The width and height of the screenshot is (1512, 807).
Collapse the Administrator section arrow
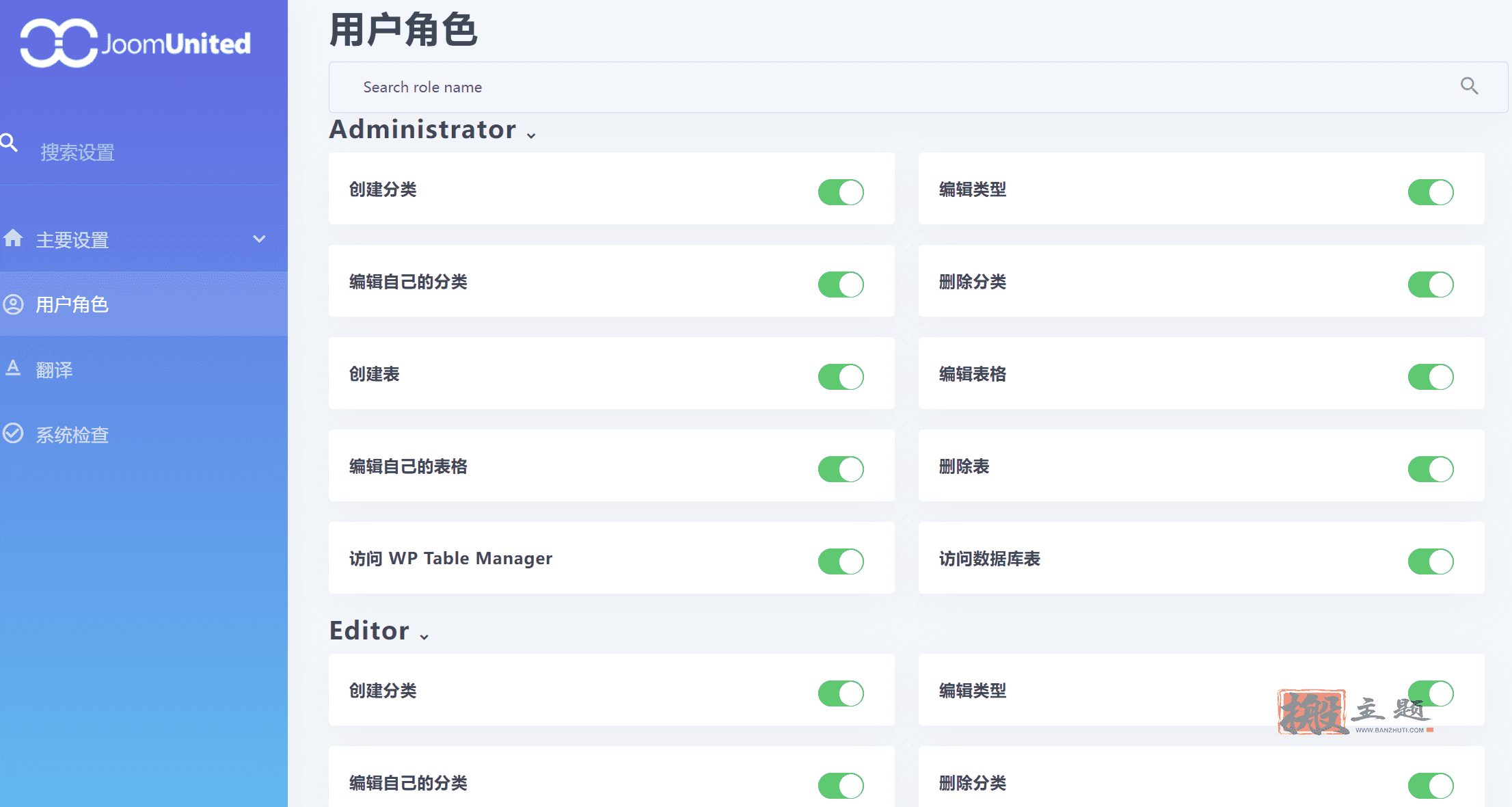(531, 135)
